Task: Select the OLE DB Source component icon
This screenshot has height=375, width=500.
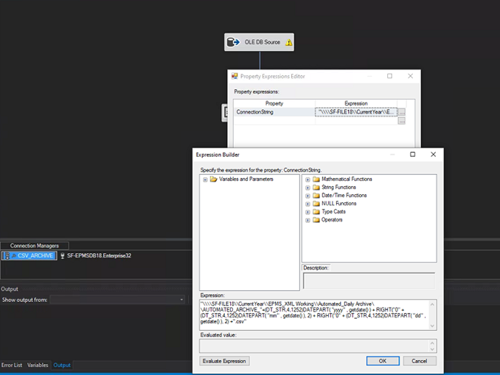Action: (x=233, y=42)
